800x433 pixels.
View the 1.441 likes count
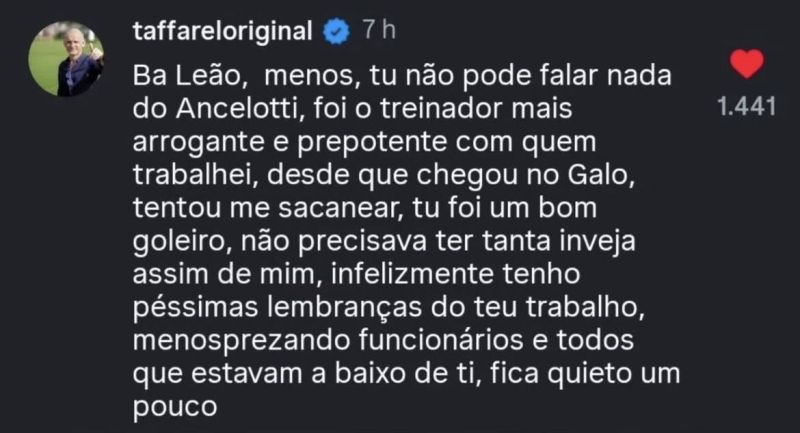pyautogui.click(x=748, y=106)
